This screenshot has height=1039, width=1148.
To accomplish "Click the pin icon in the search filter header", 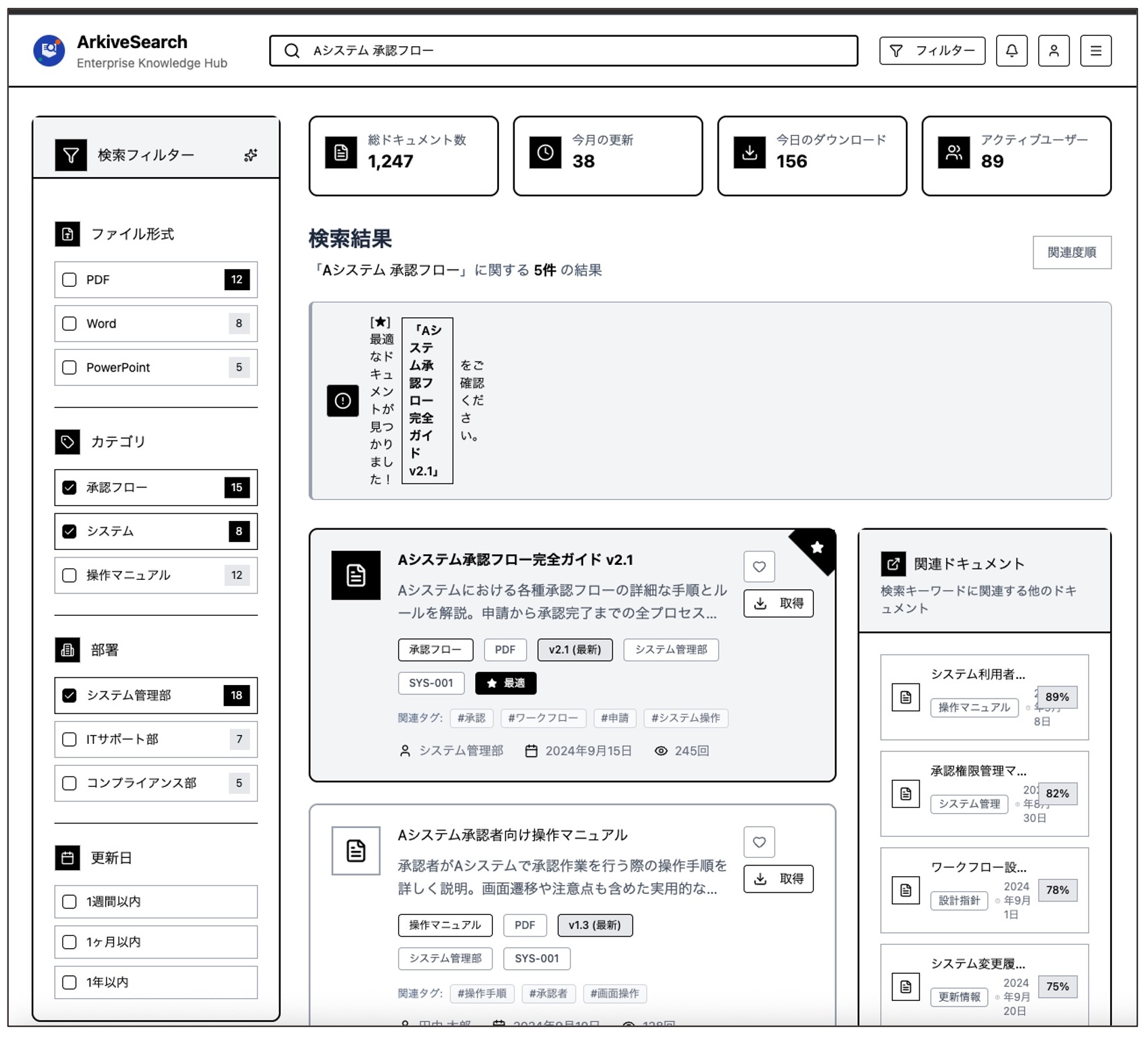I will [x=250, y=155].
